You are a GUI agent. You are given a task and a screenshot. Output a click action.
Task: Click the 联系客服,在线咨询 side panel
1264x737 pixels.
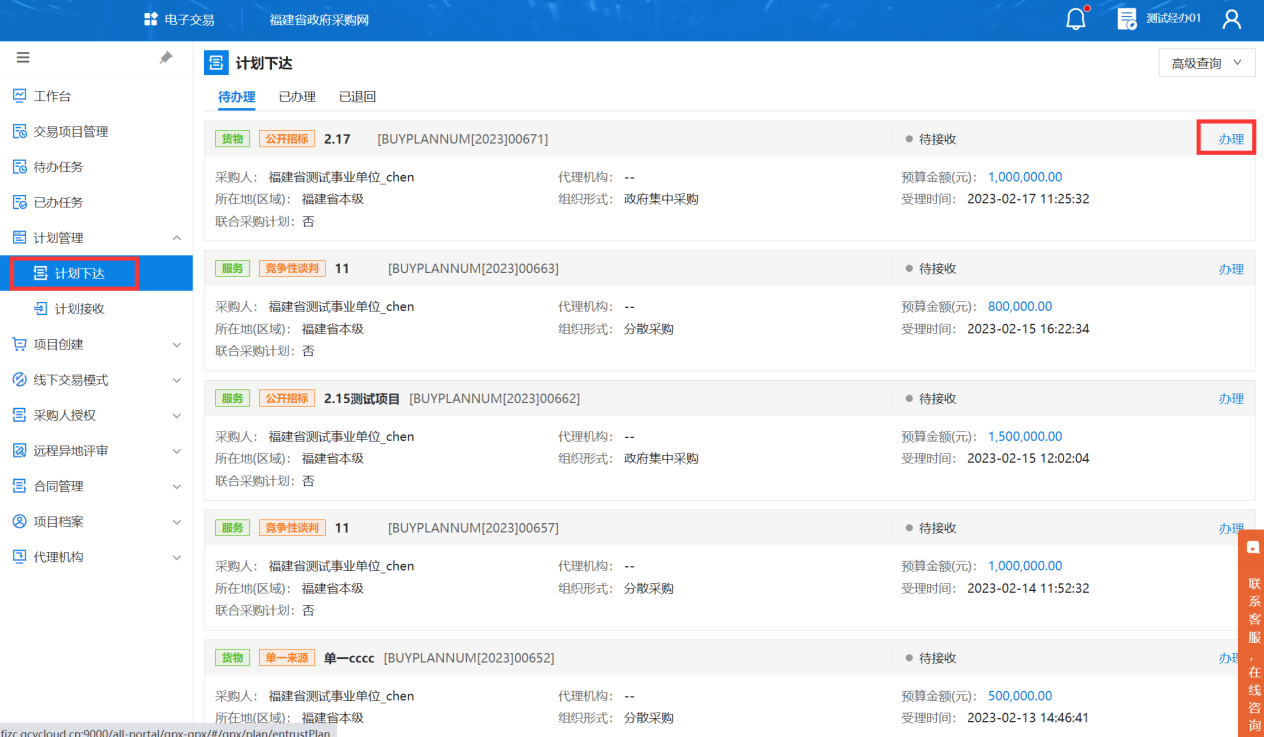tap(1251, 633)
